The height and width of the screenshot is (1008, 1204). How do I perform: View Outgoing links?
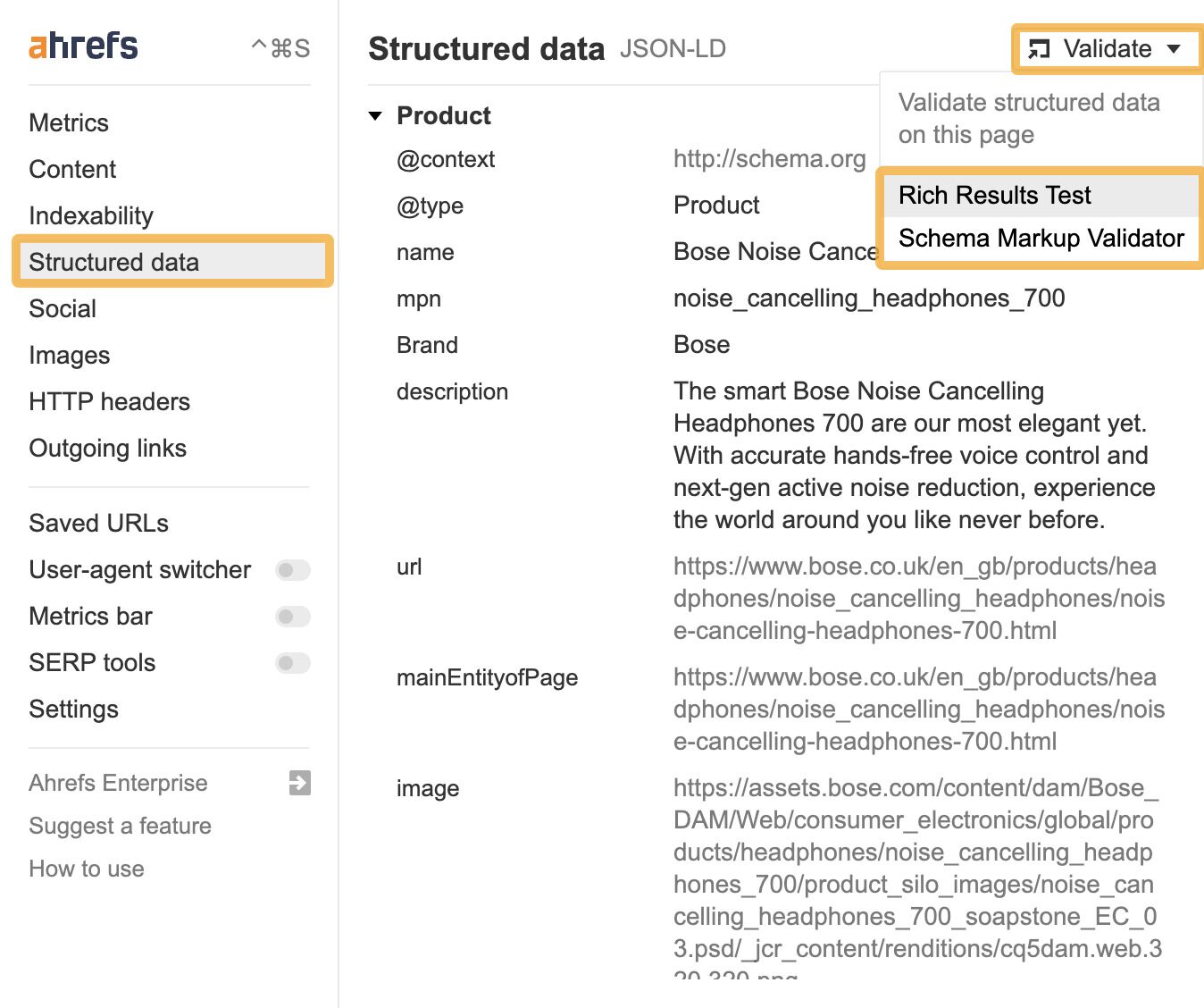pos(107,448)
